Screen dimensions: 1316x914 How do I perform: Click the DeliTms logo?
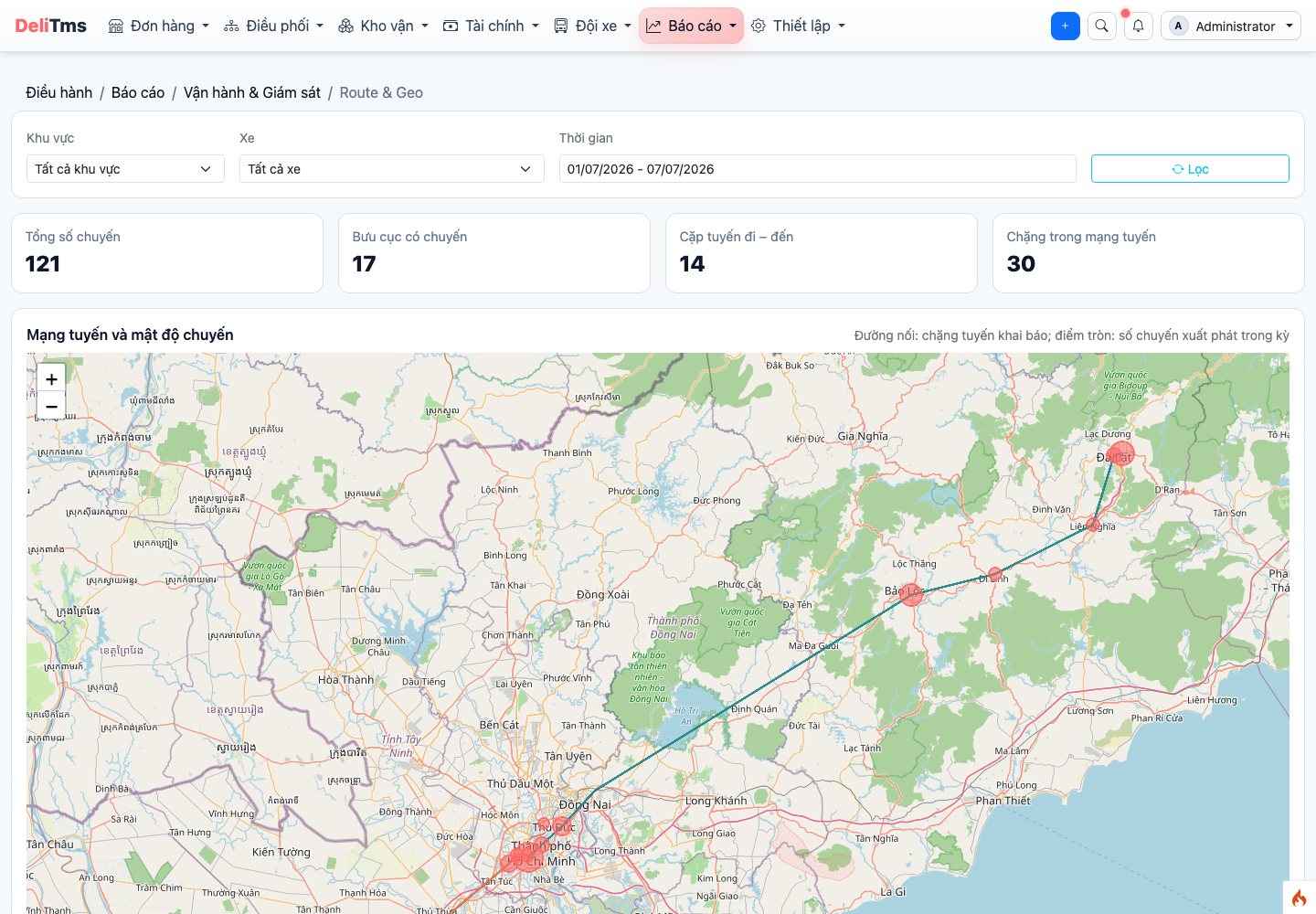[x=50, y=26]
